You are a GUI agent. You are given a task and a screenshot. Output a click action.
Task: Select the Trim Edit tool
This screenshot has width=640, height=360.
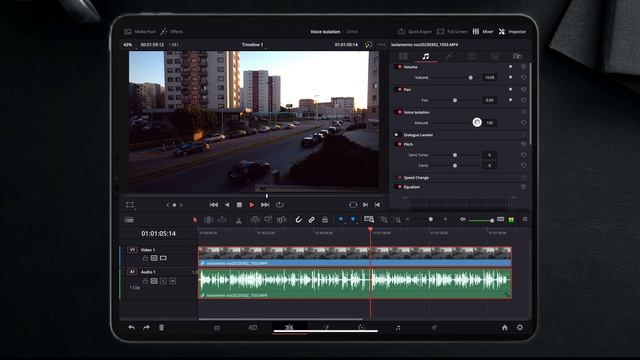[x=209, y=220]
